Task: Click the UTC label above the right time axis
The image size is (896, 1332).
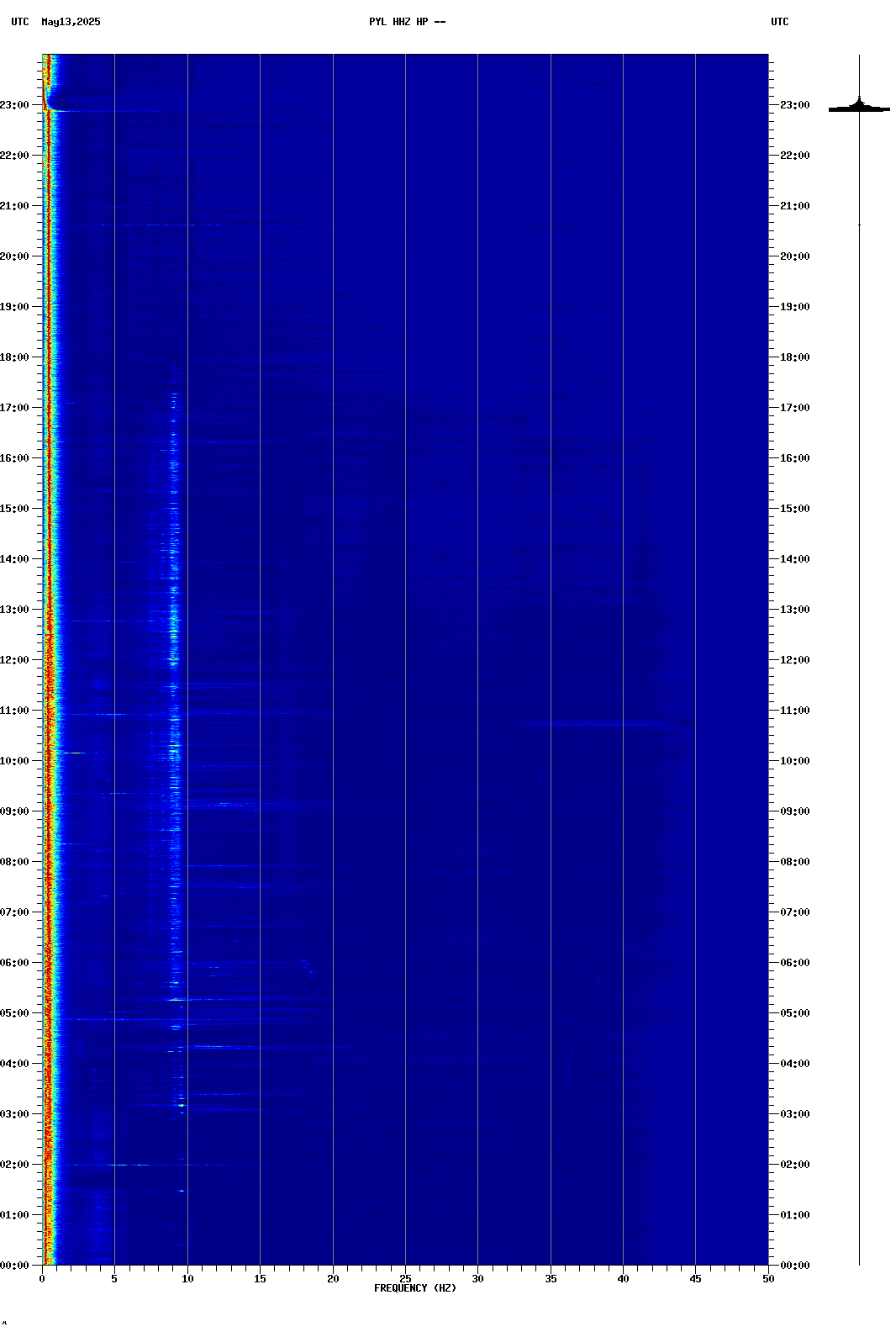Action: tap(780, 22)
